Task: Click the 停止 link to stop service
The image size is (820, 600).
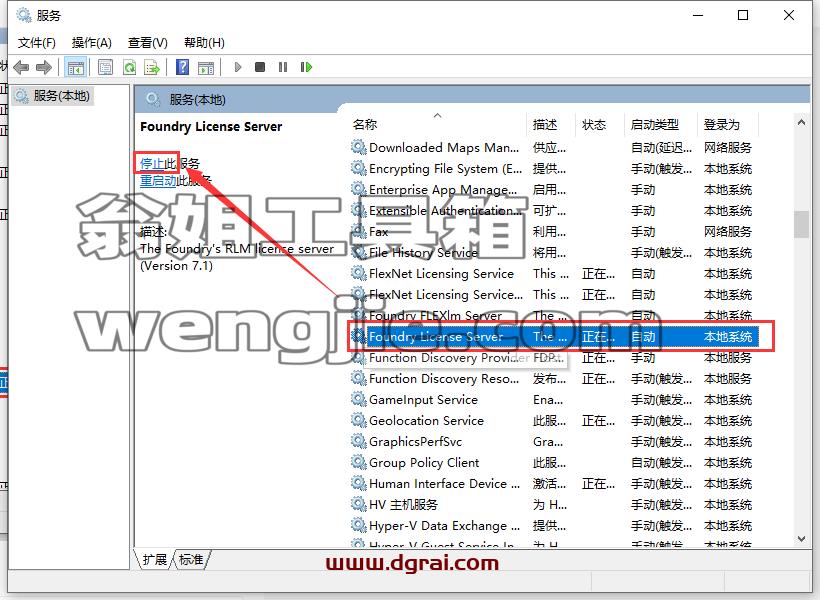Action: [152, 163]
